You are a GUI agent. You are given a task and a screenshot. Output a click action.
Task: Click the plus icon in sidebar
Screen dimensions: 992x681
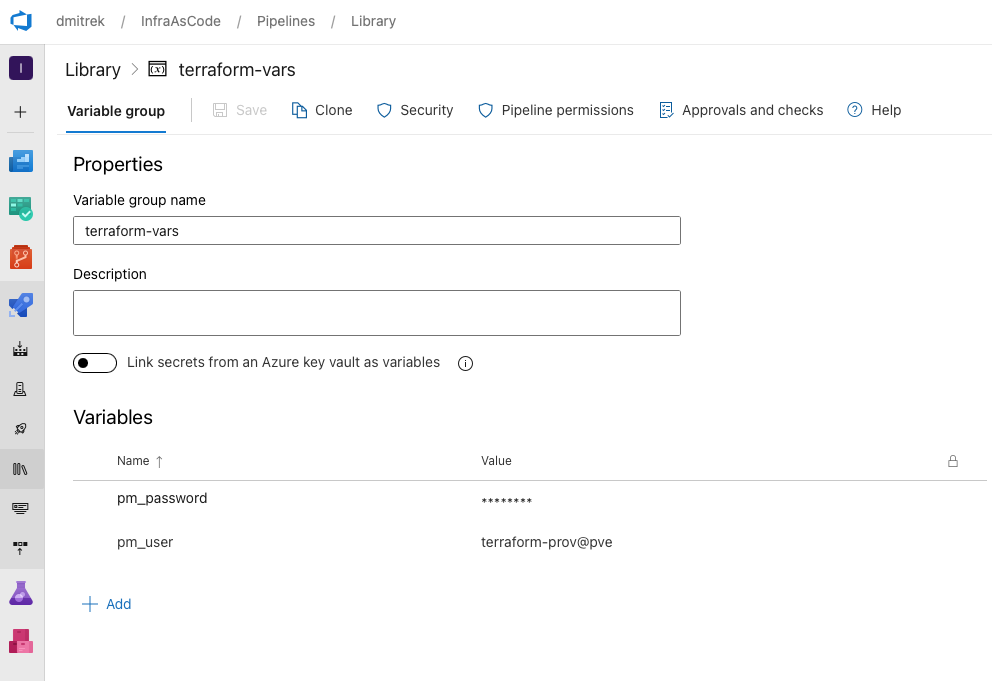tap(21, 112)
